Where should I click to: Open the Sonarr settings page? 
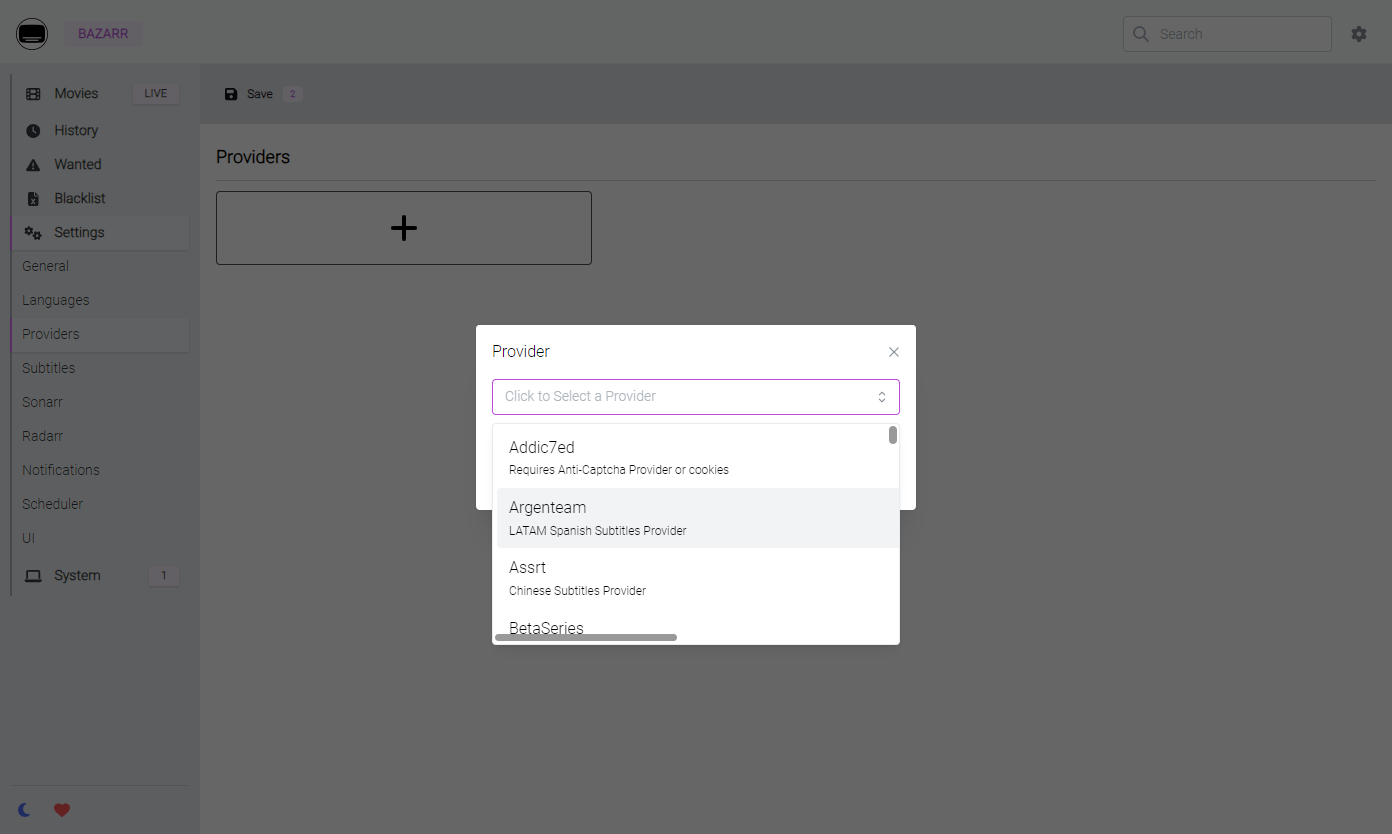[42, 402]
